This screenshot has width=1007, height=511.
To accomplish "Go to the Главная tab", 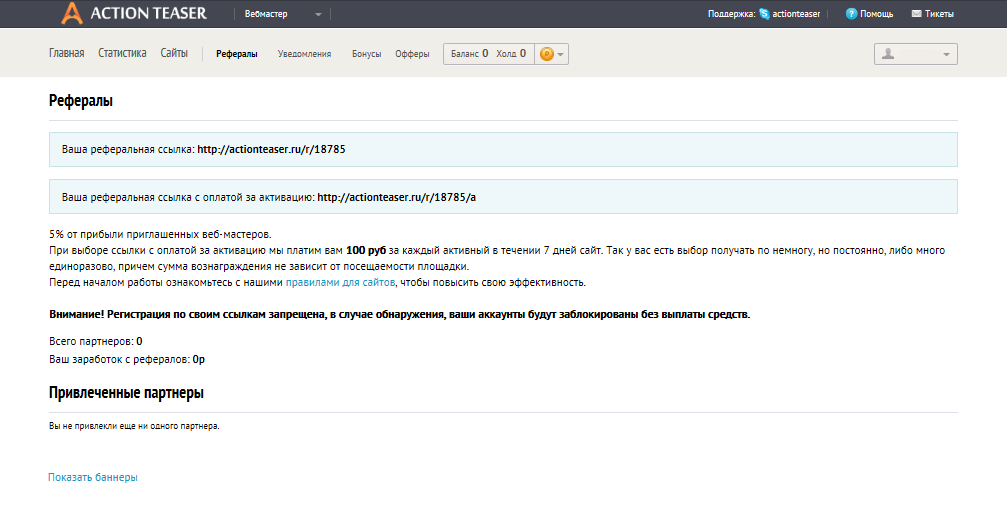I will 66,54.
